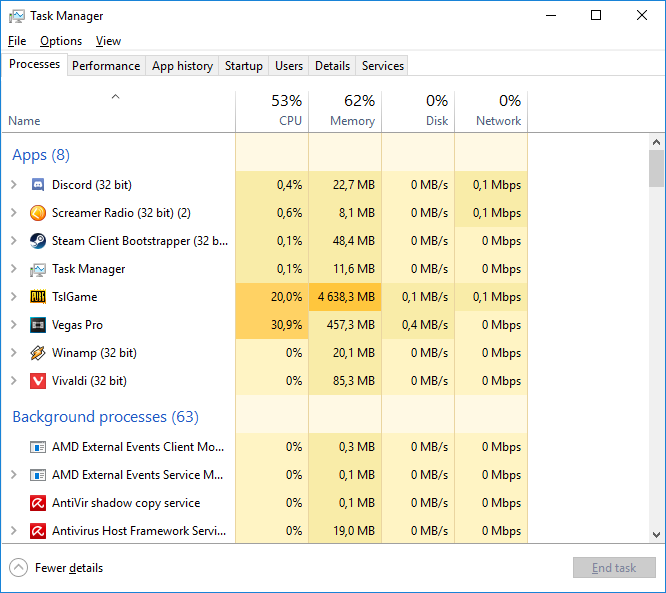
Task: Expand the Discord process group
Action: click(14, 185)
